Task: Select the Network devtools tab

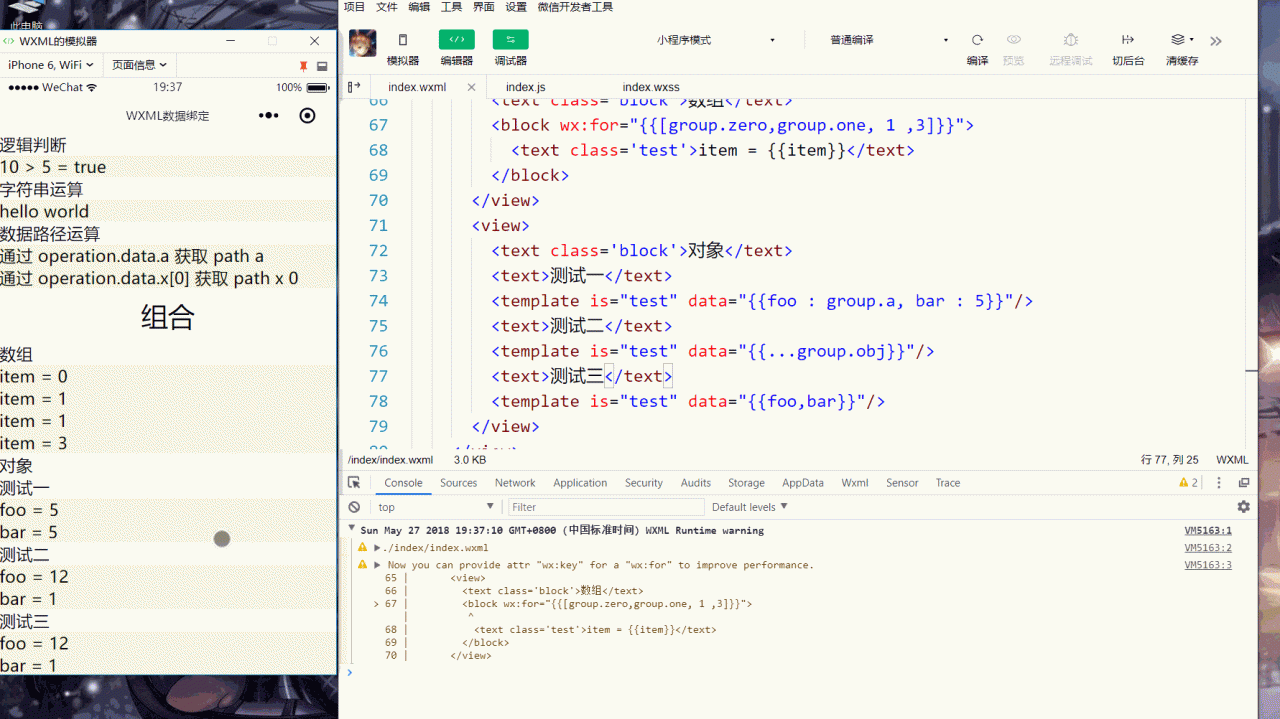Action: pos(515,483)
